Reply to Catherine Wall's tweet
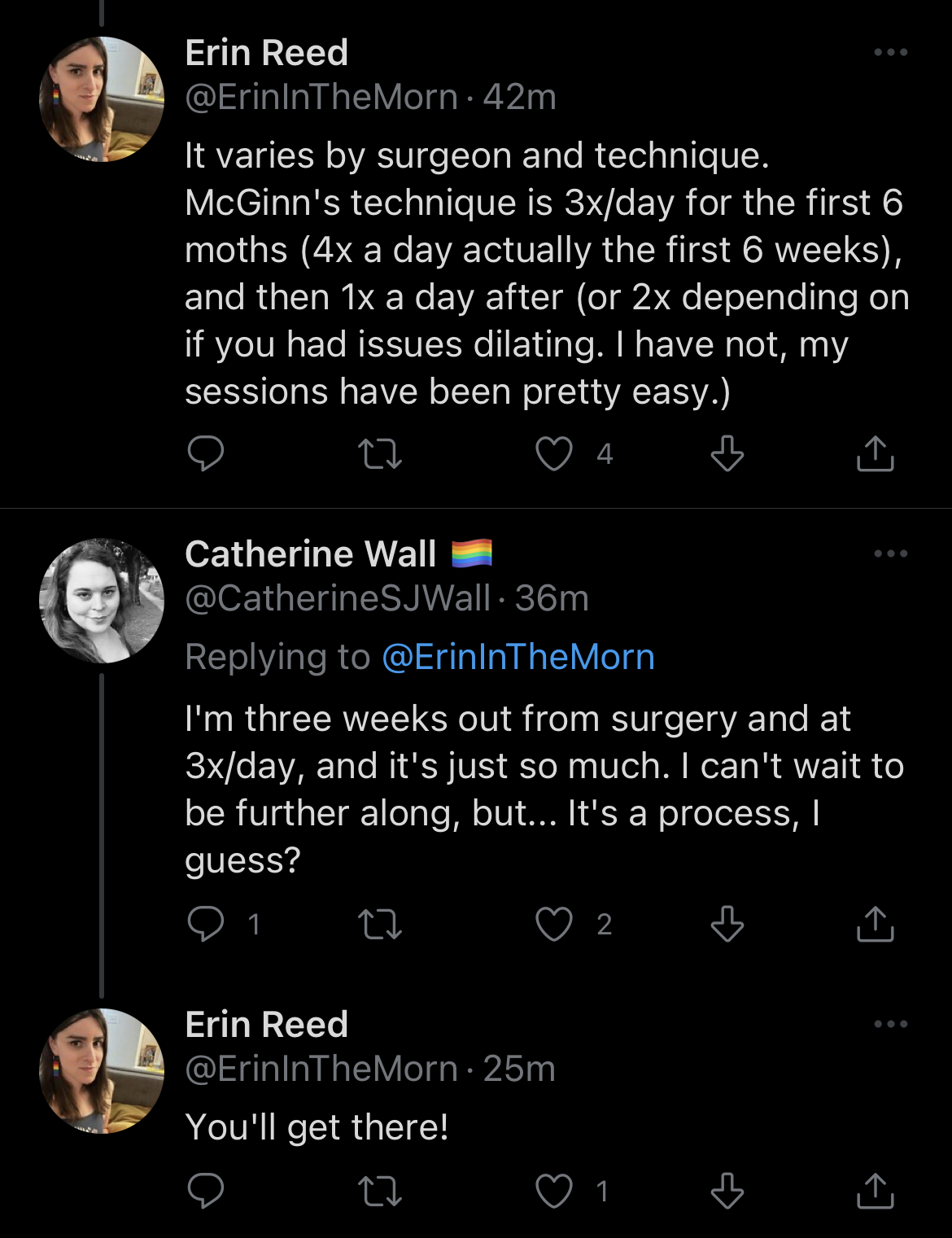Screen dimensions: 952x1238 [x=205, y=924]
